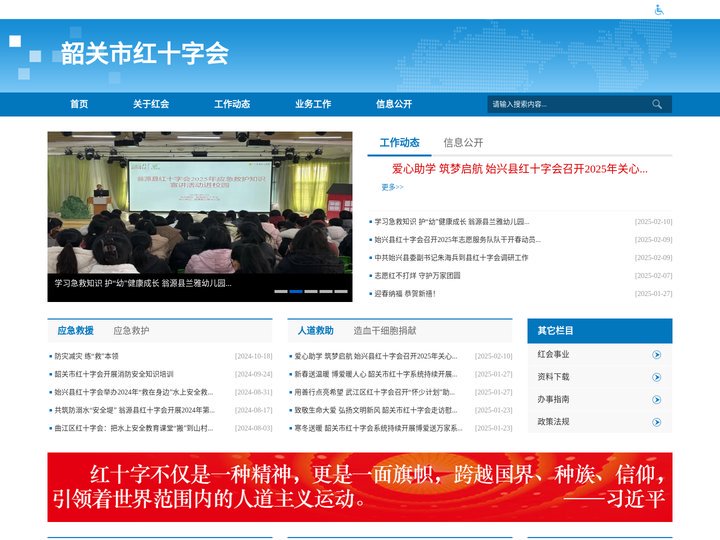The height and width of the screenshot is (540, 720).
Task: Open article 中共始兴县委副书记朱海兵
Action: 451,258
